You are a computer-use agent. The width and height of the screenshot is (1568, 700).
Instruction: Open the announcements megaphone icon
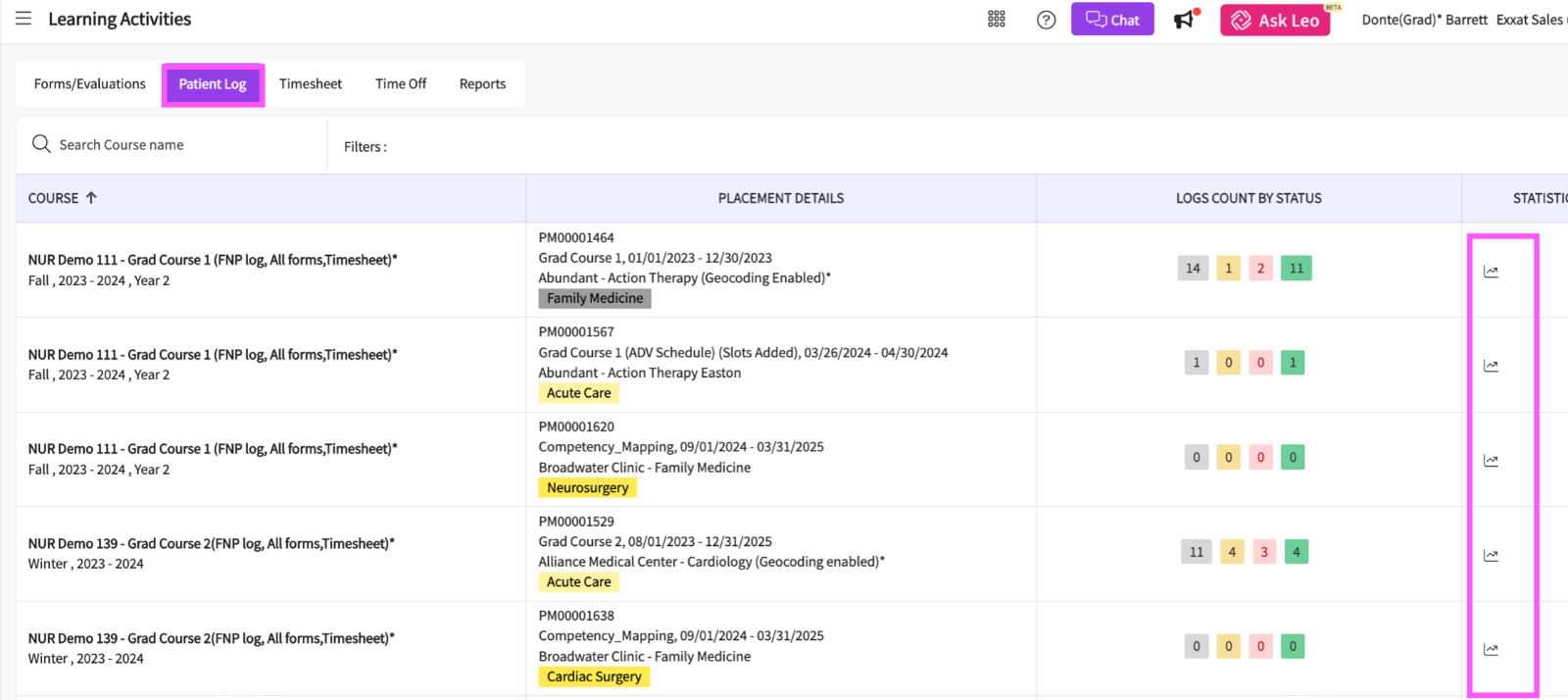[x=1185, y=20]
